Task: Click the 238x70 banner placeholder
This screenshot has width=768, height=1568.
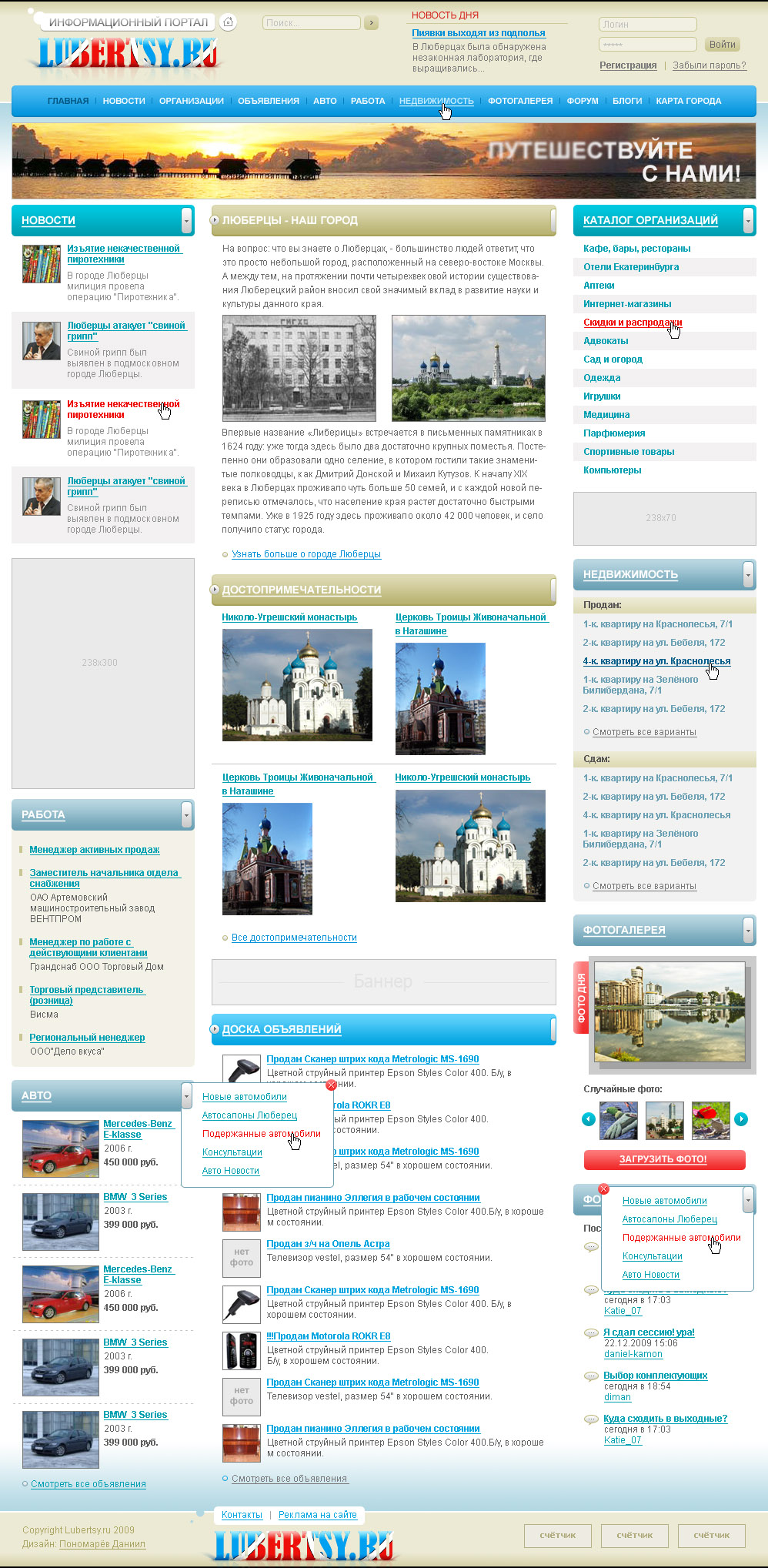Action: [665, 519]
